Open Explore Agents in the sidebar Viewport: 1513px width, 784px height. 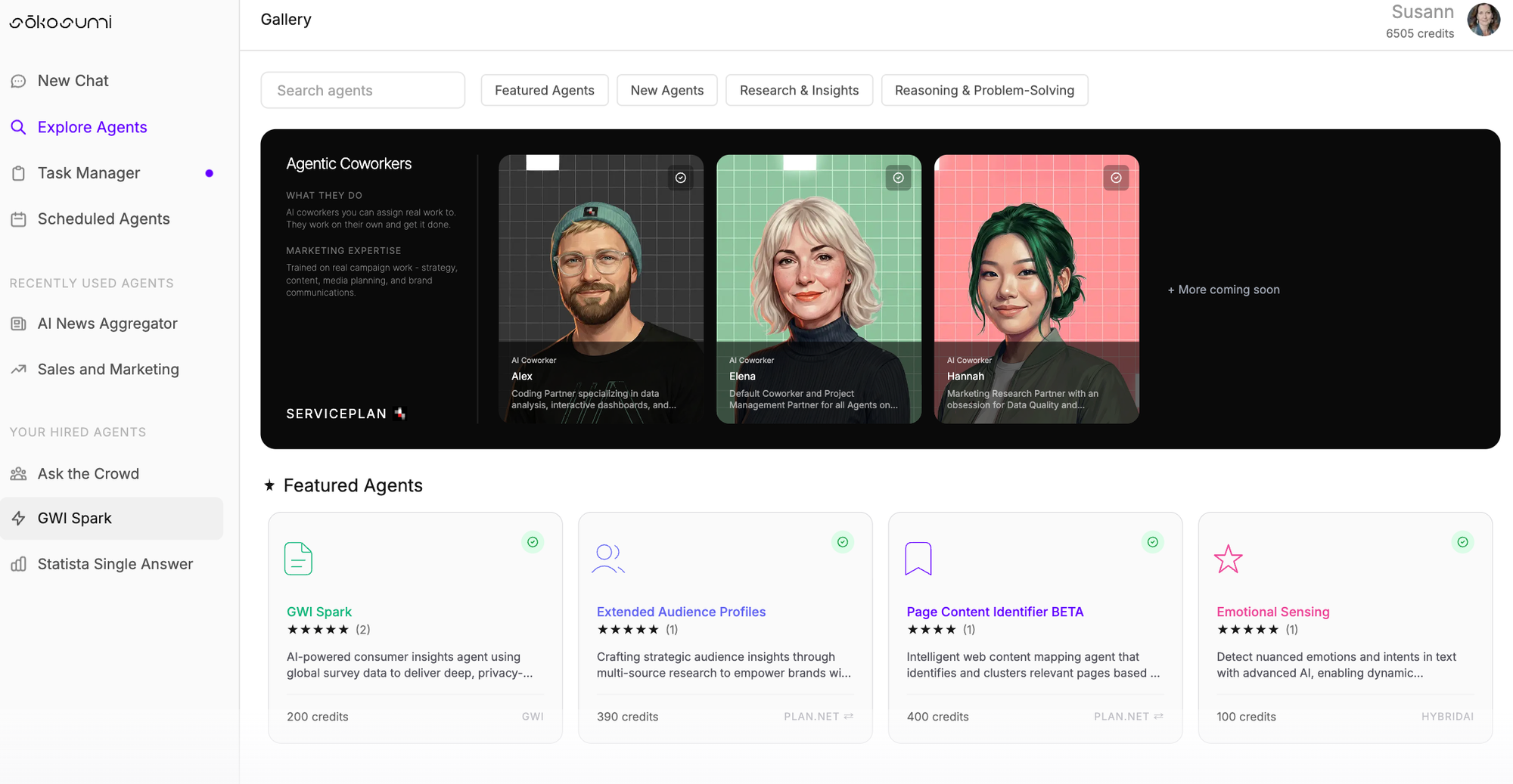point(92,127)
